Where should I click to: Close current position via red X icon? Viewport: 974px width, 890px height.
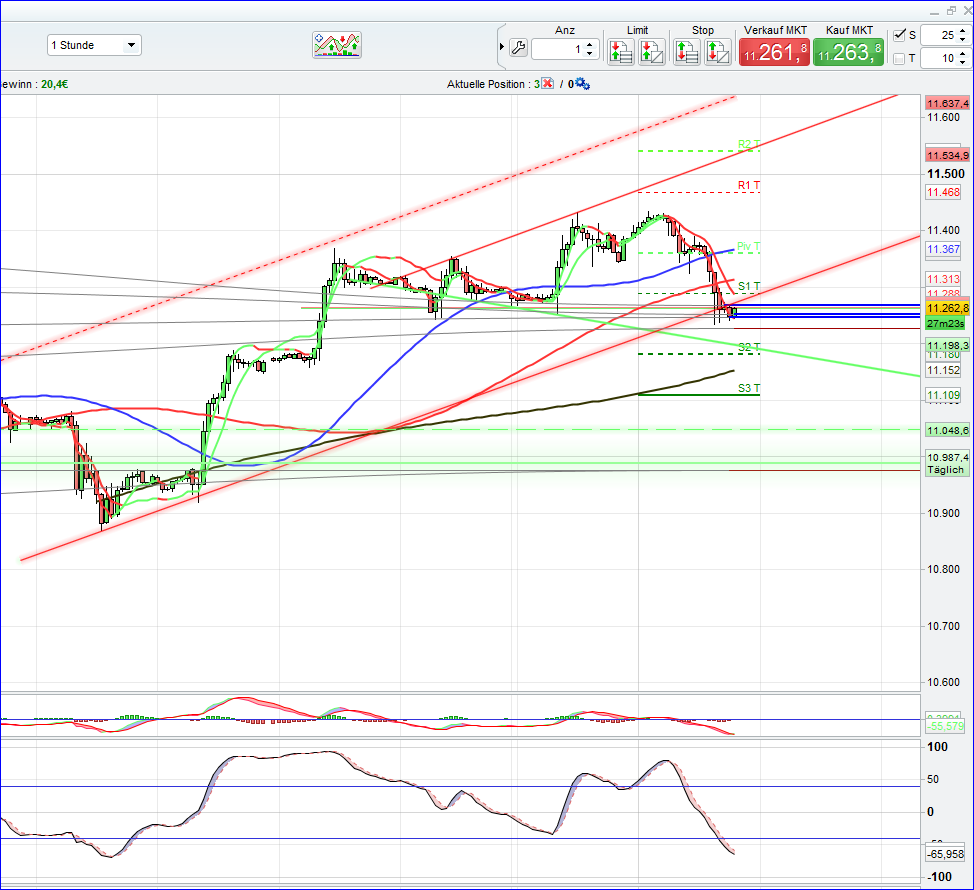tap(548, 84)
